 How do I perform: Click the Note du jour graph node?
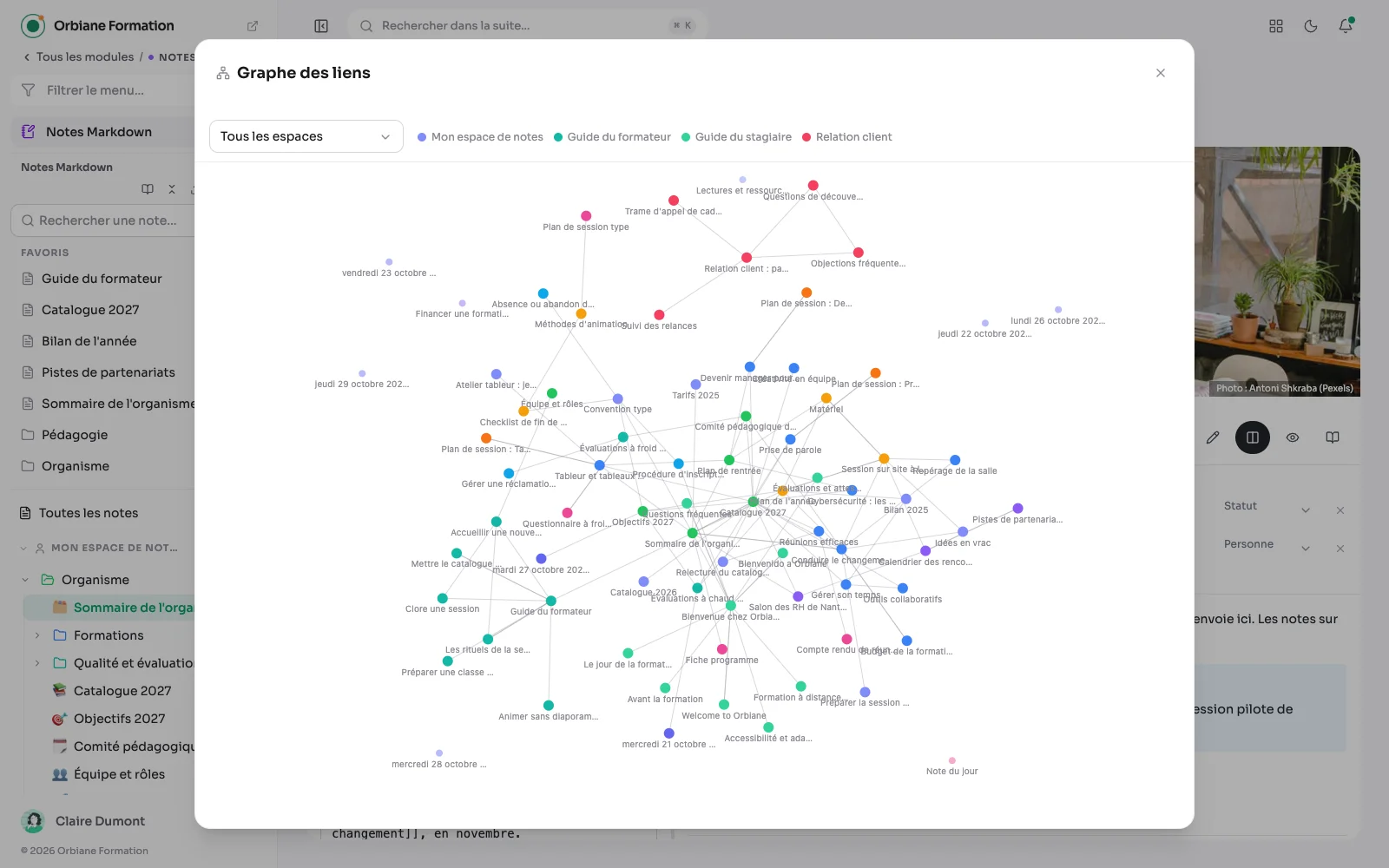(x=952, y=760)
